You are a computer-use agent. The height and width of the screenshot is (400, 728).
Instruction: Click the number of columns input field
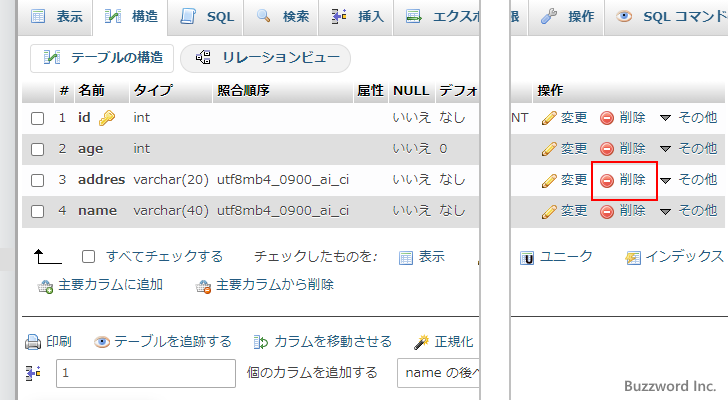click(146, 373)
